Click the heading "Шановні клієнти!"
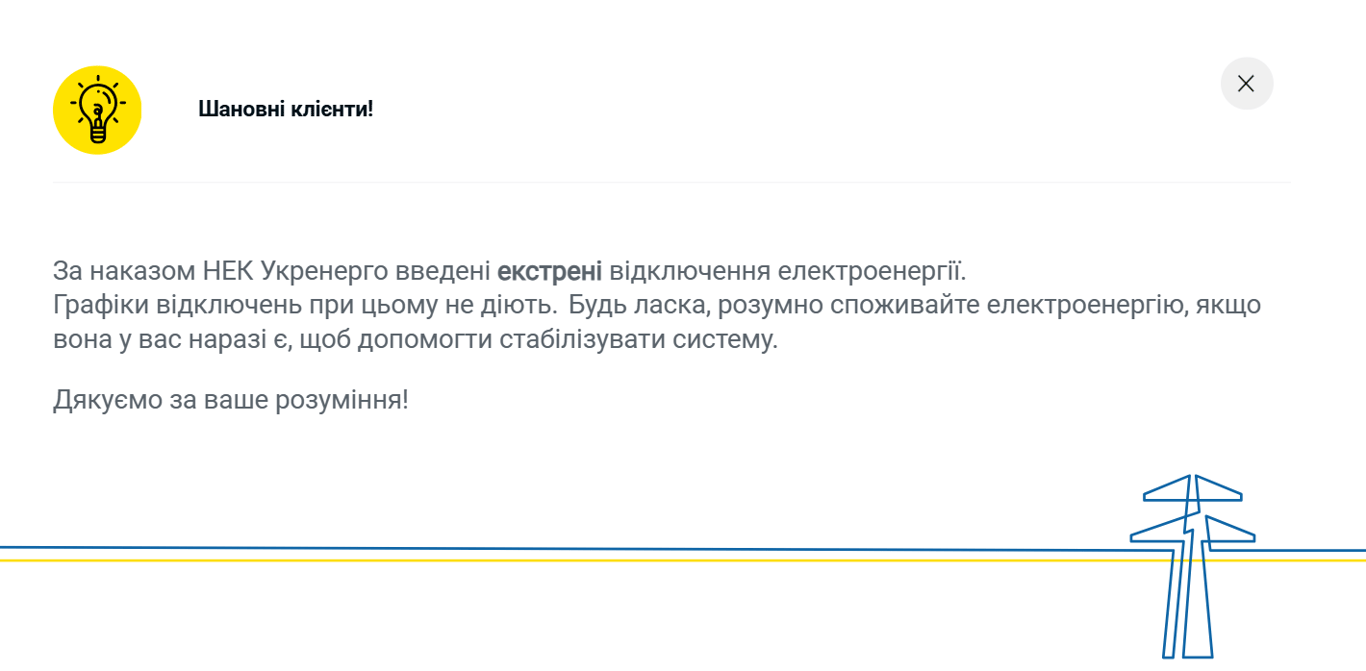The width and height of the screenshot is (1366, 671). [286, 109]
